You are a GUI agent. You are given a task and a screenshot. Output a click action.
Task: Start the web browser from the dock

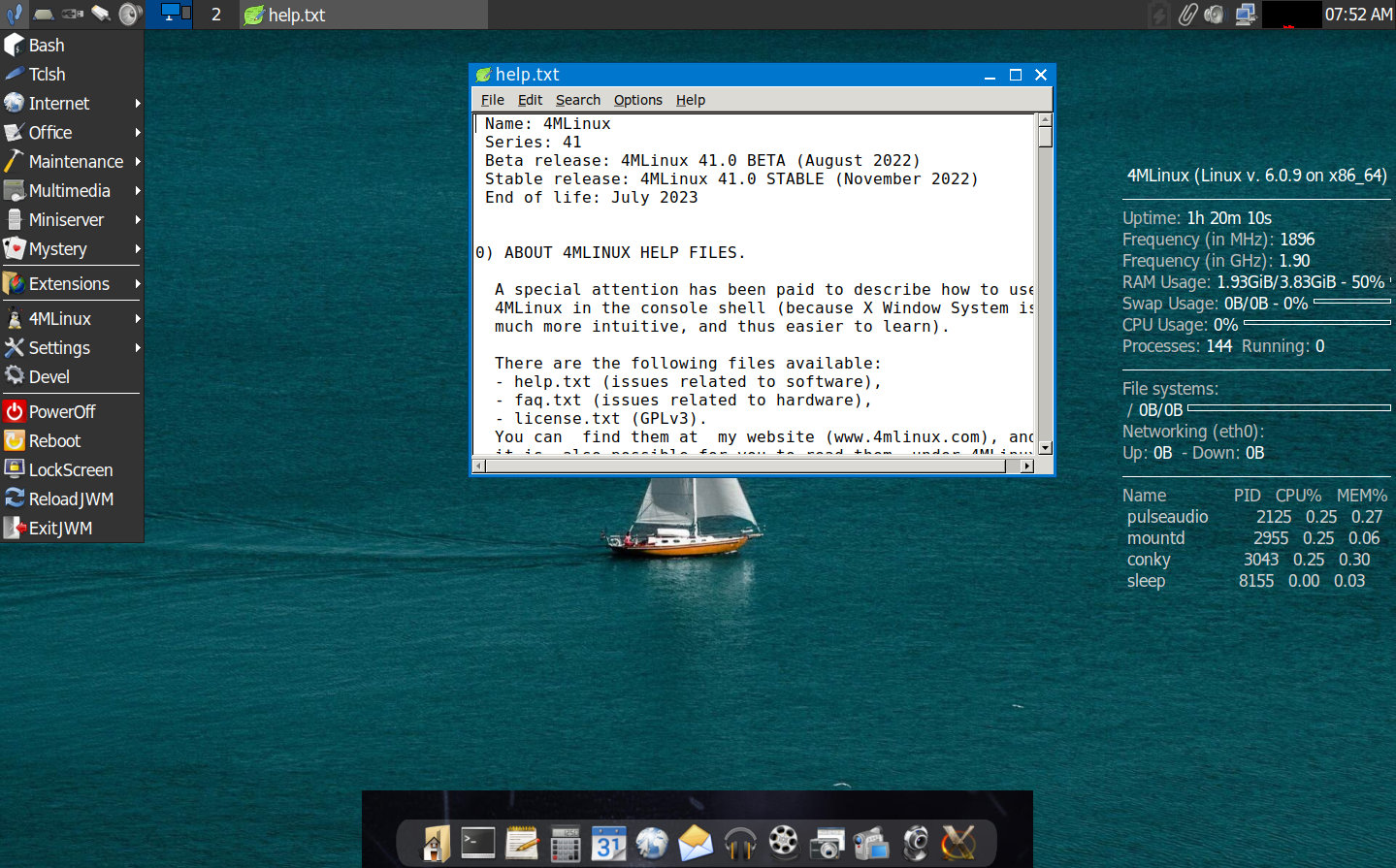pos(652,843)
